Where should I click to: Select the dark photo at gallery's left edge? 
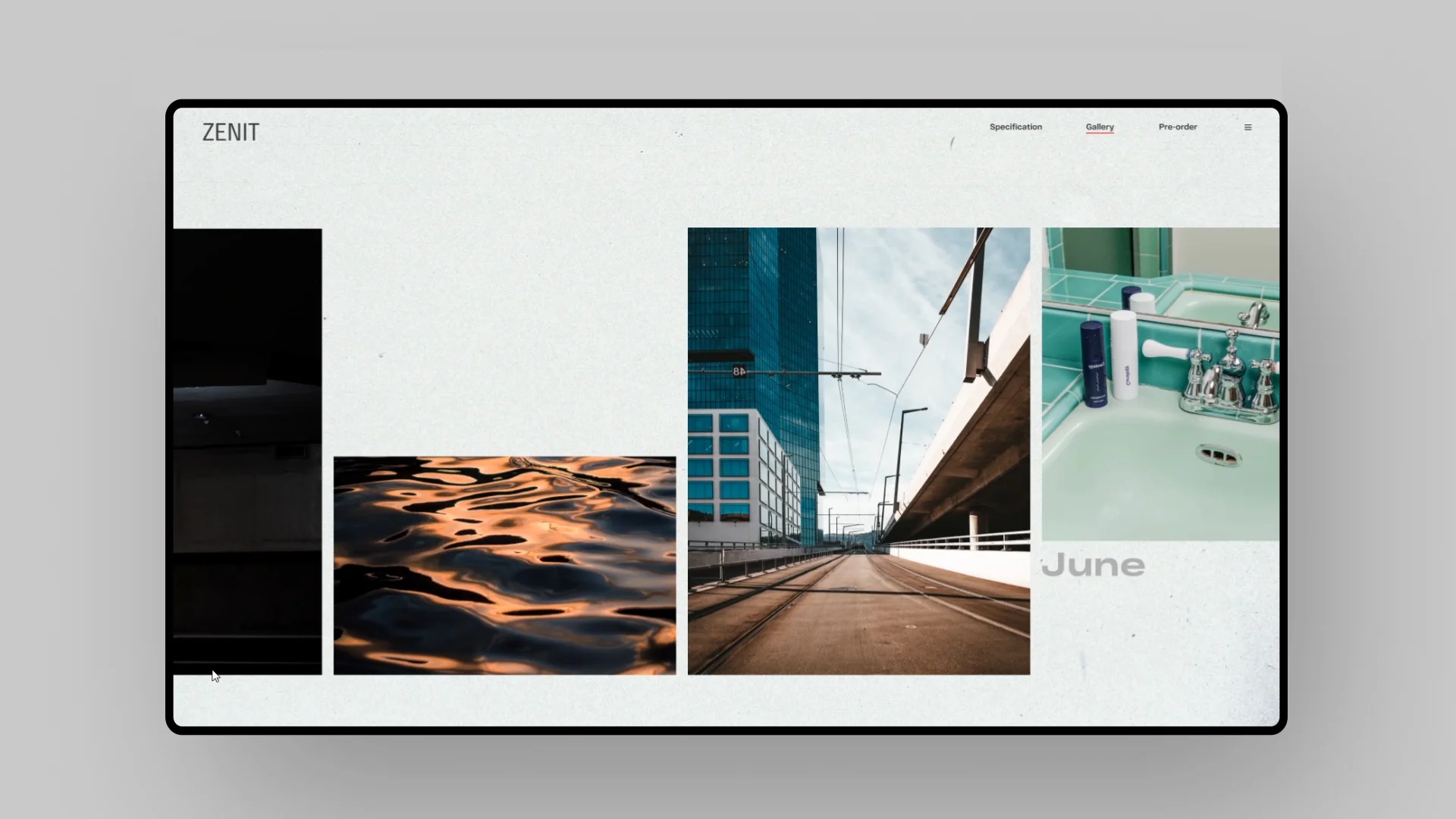coord(247,451)
